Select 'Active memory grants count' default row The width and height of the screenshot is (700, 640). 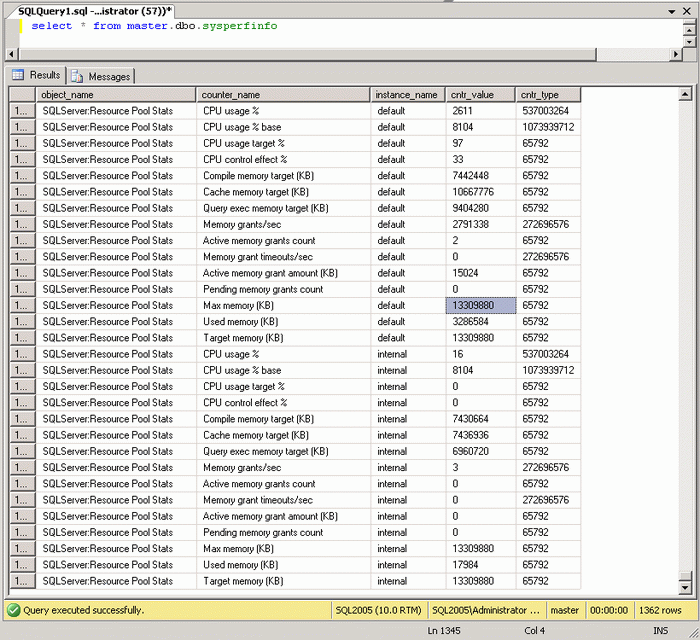[x=283, y=241]
